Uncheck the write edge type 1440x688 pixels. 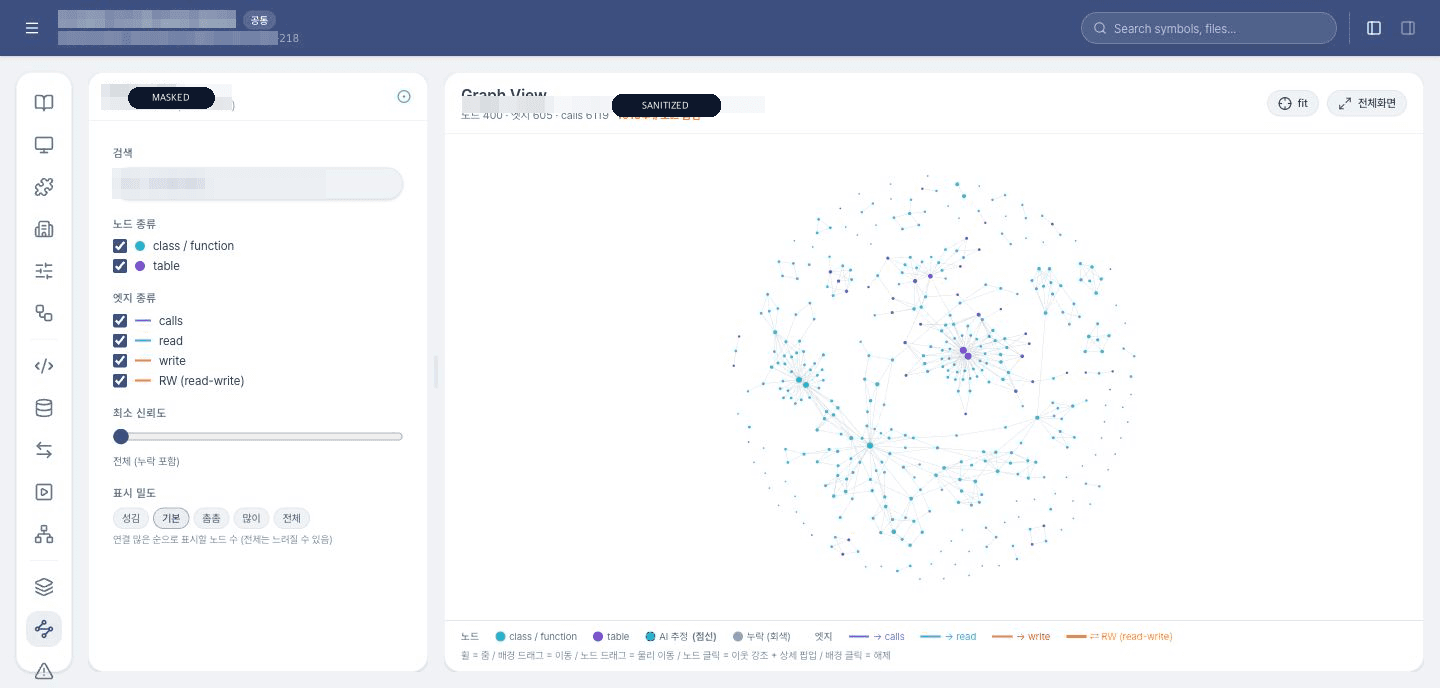[120, 361]
